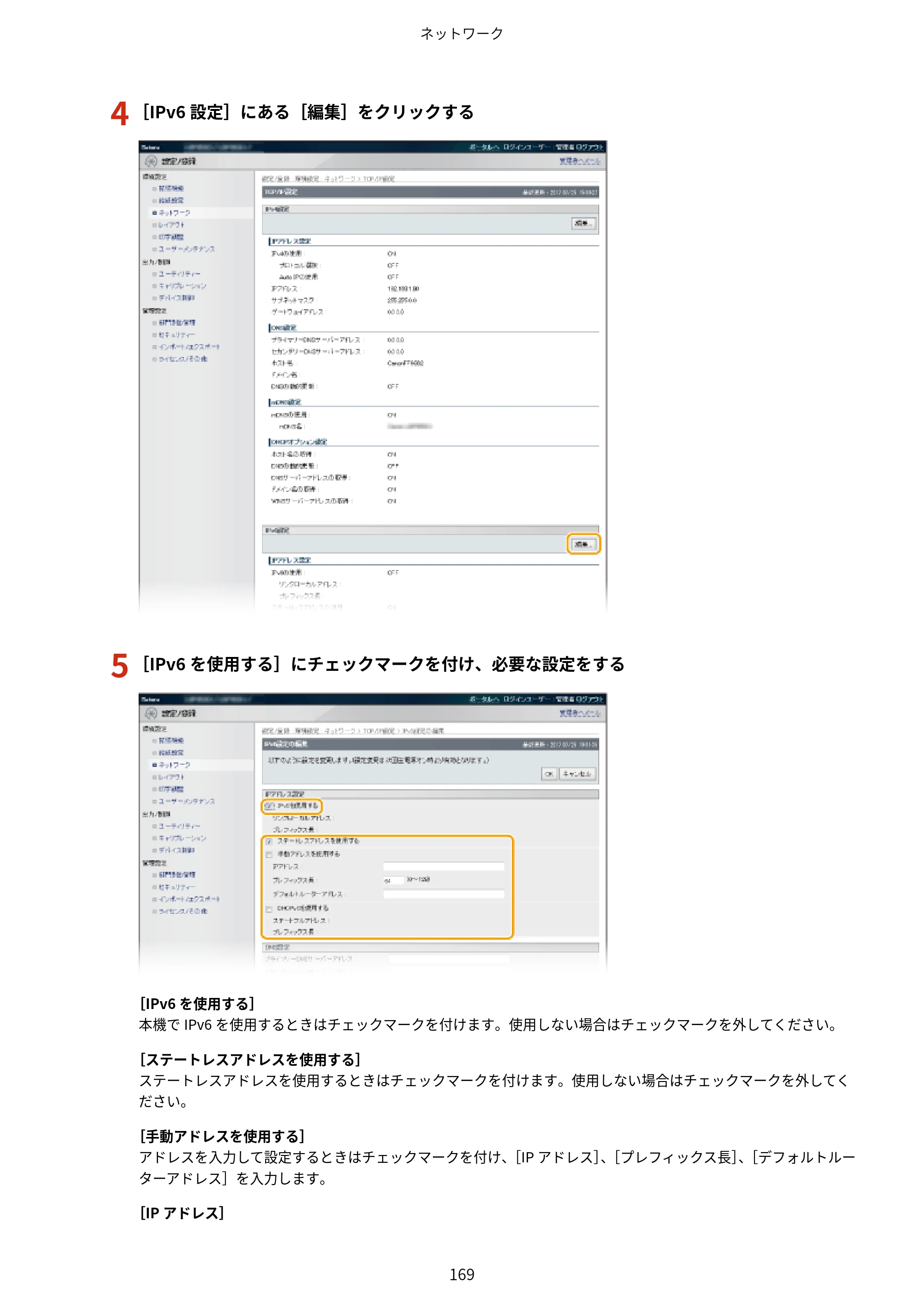The height and width of the screenshot is (1307, 924).
Task: Check the DHCPv6 を使用する checkbox
Action: tap(269, 909)
